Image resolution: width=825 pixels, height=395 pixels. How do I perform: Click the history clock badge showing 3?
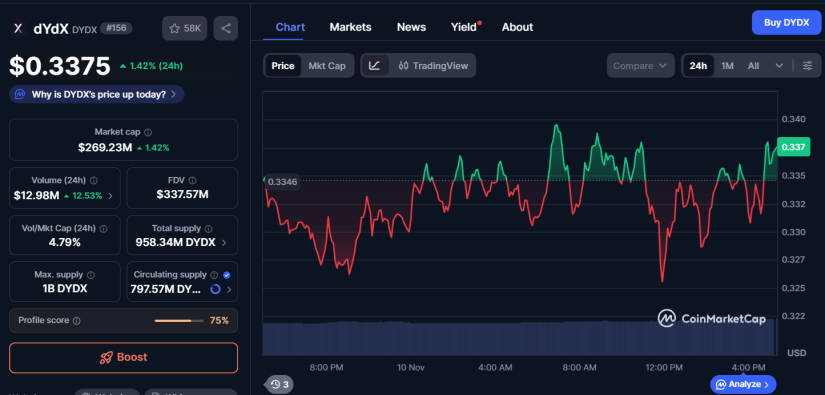(x=279, y=384)
